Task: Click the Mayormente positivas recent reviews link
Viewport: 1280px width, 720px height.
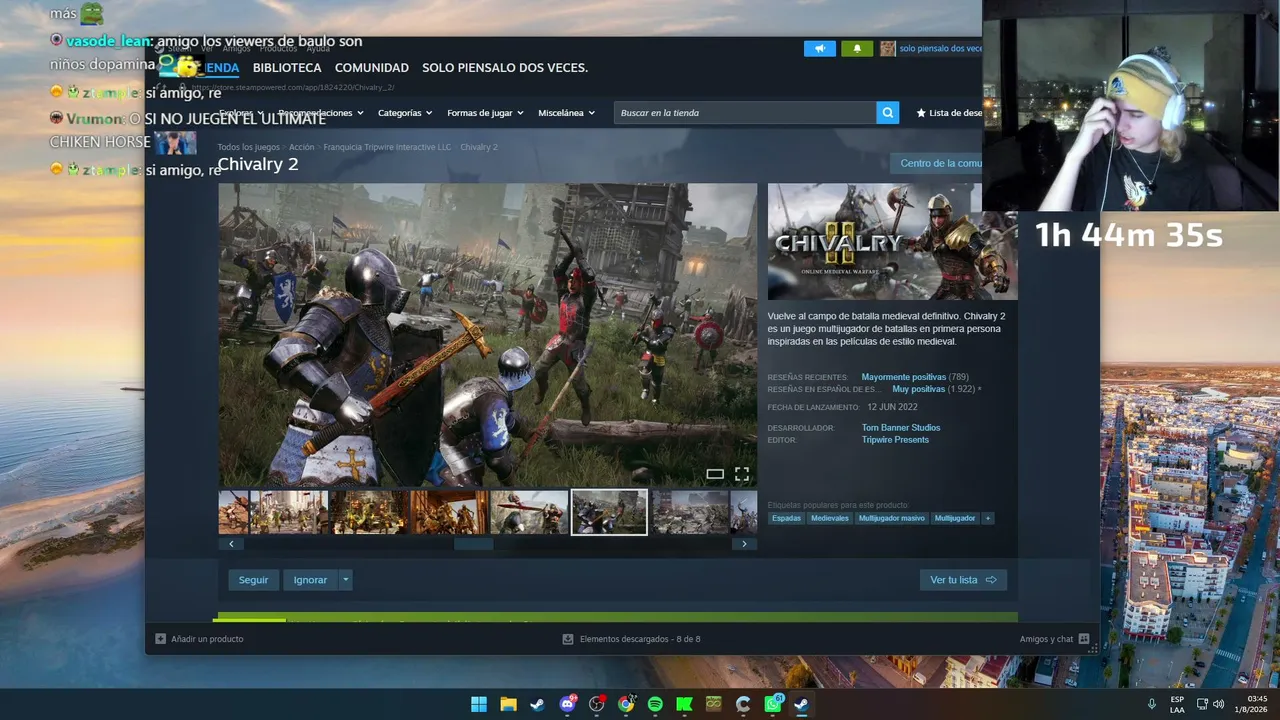Action: [x=904, y=377]
